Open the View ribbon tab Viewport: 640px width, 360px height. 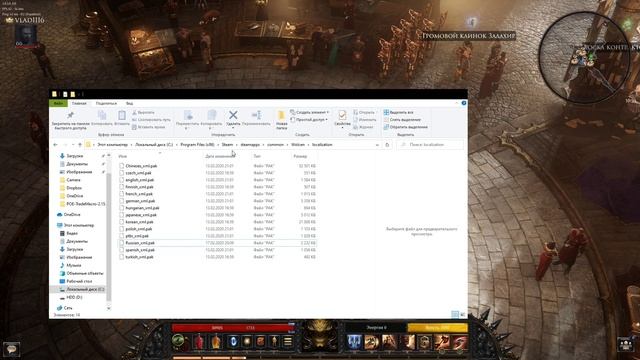click(129, 103)
